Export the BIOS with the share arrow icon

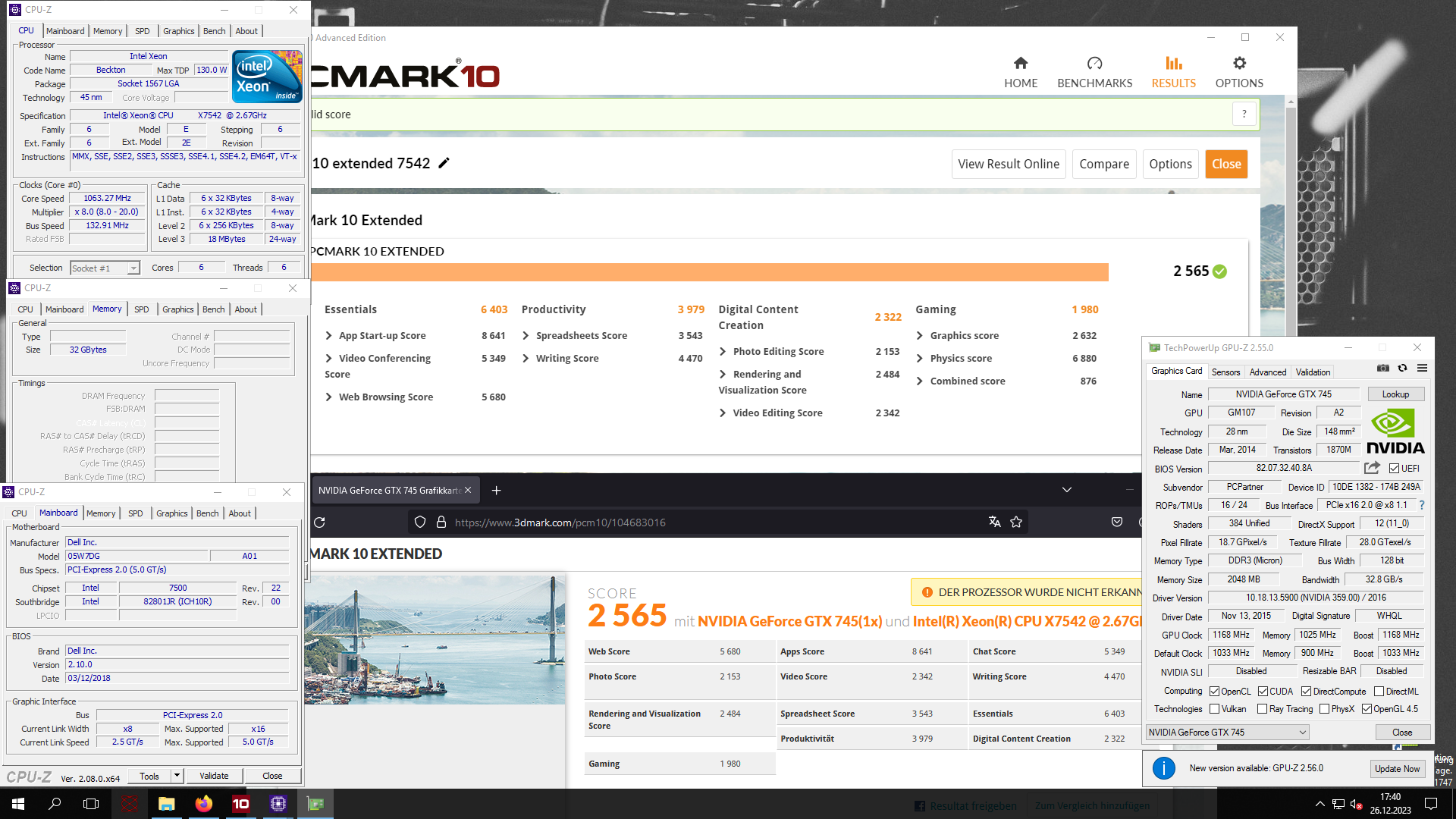coord(1372,468)
